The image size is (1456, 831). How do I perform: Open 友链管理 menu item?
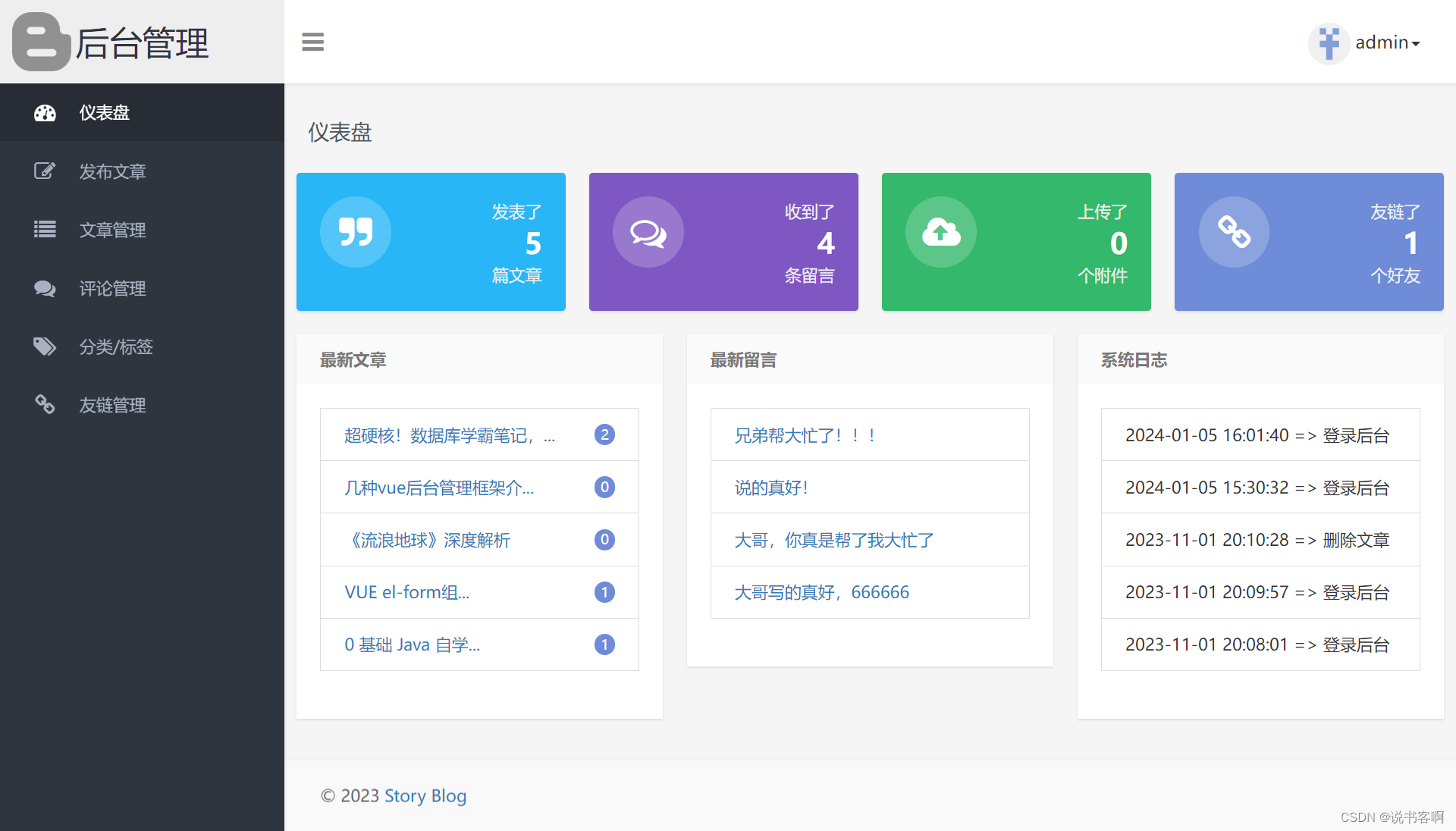pyautogui.click(x=142, y=405)
